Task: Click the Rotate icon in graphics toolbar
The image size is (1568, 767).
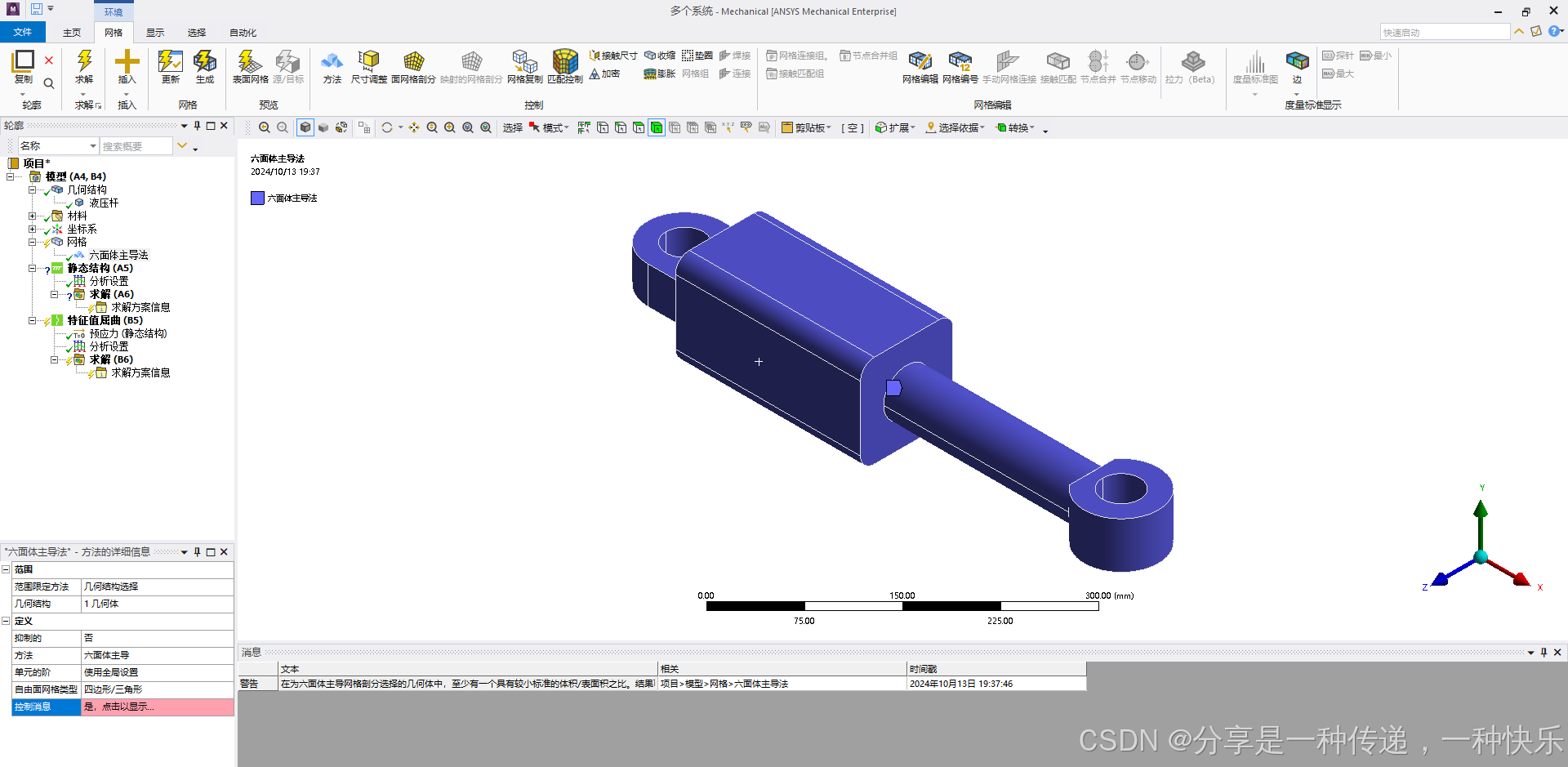Action: click(x=387, y=127)
